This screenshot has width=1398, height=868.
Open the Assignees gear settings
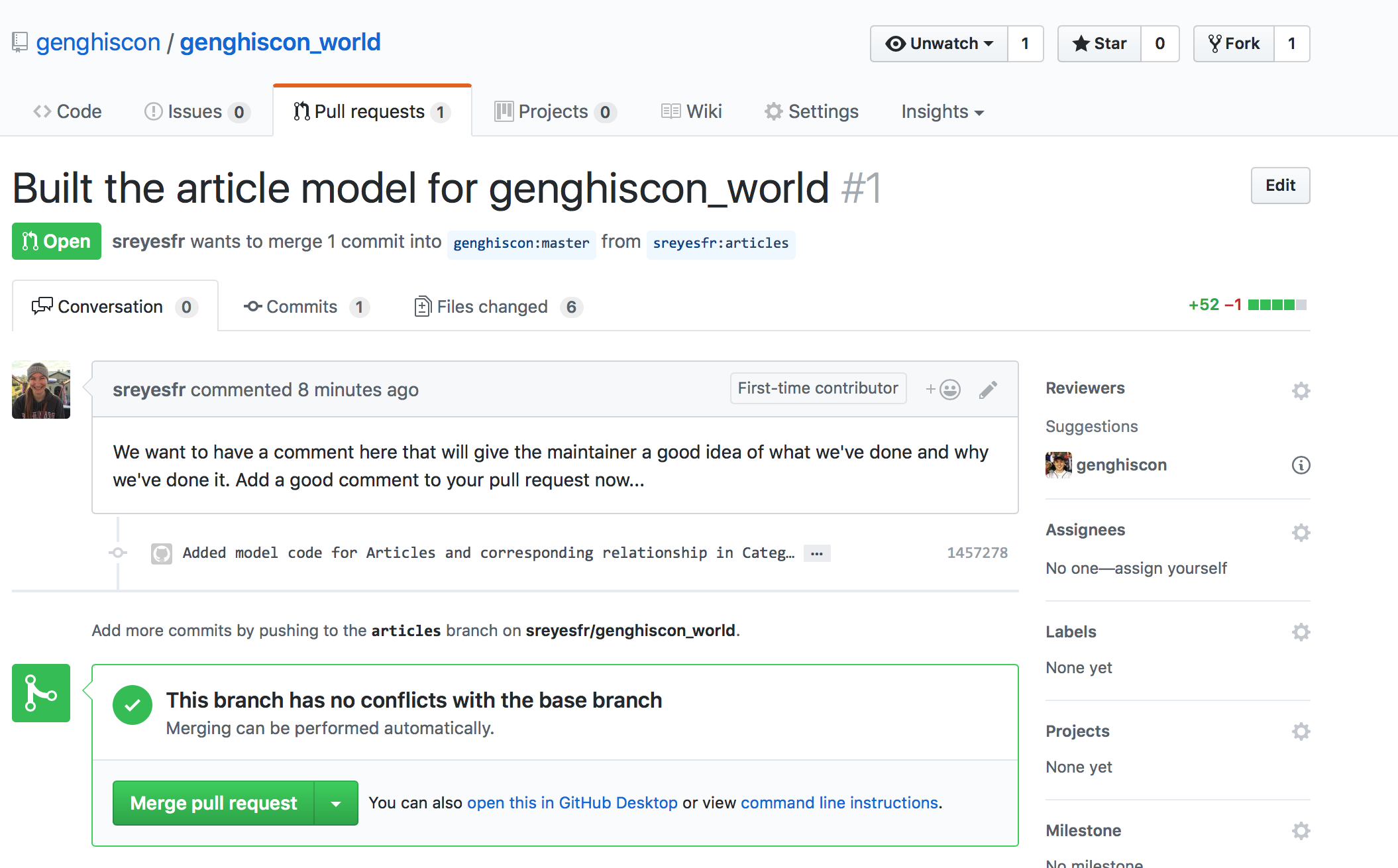coord(1301,533)
